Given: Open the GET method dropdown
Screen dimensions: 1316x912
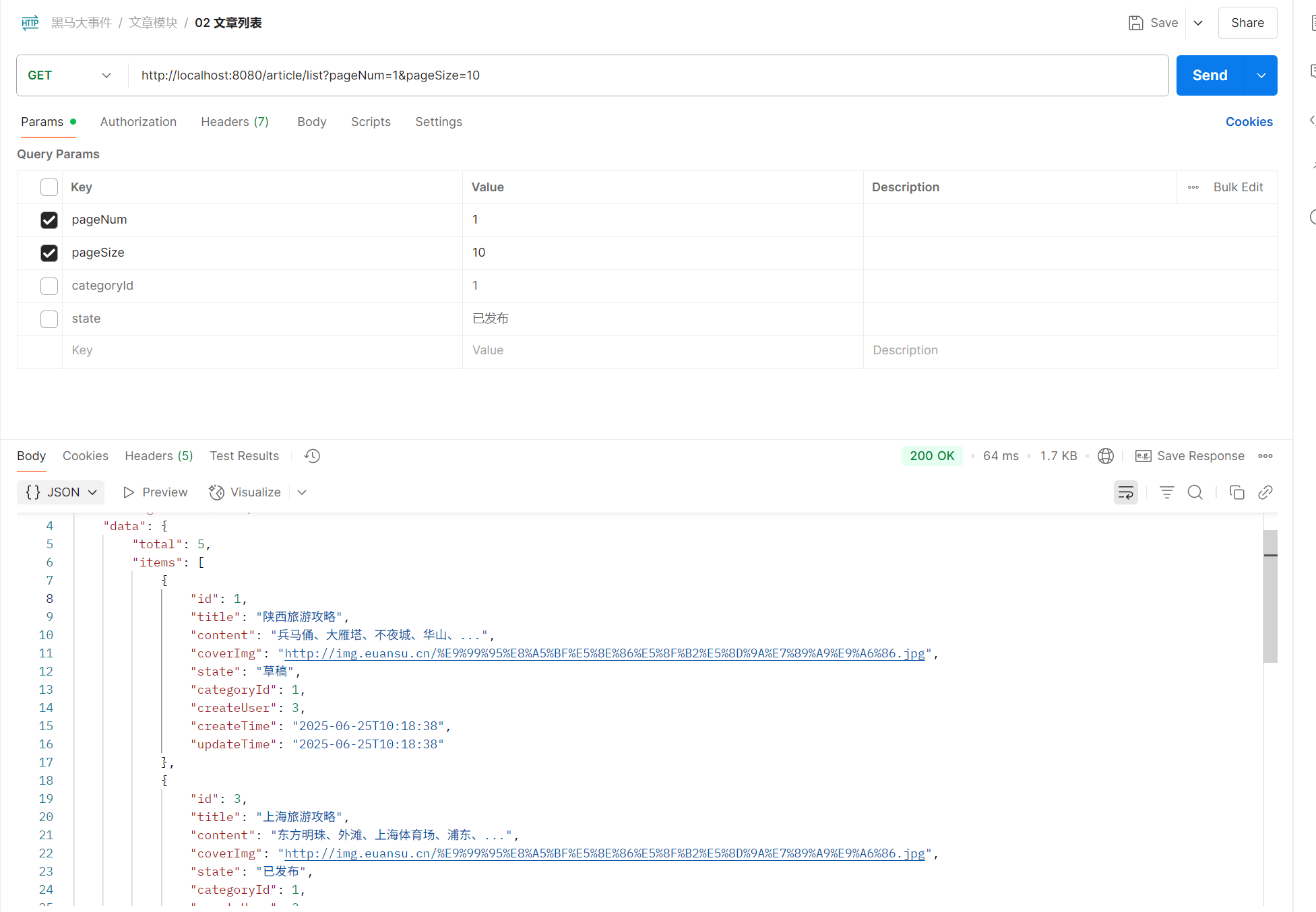Looking at the screenshot, I should 69,75.
